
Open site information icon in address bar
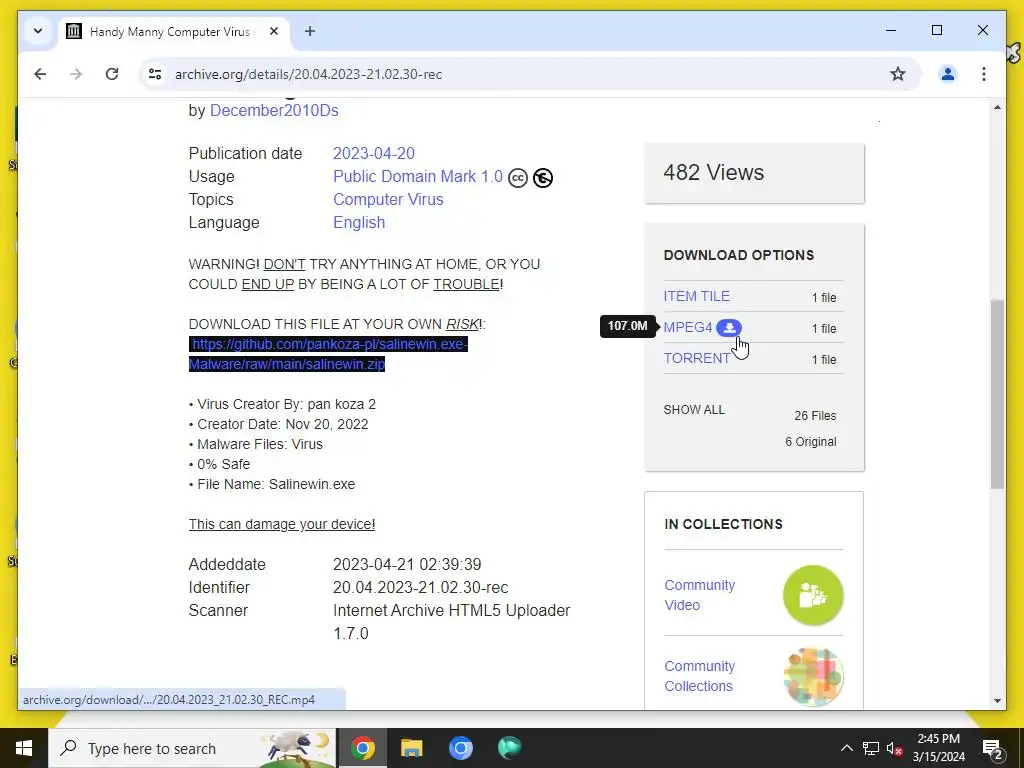(x=155, y=74)
